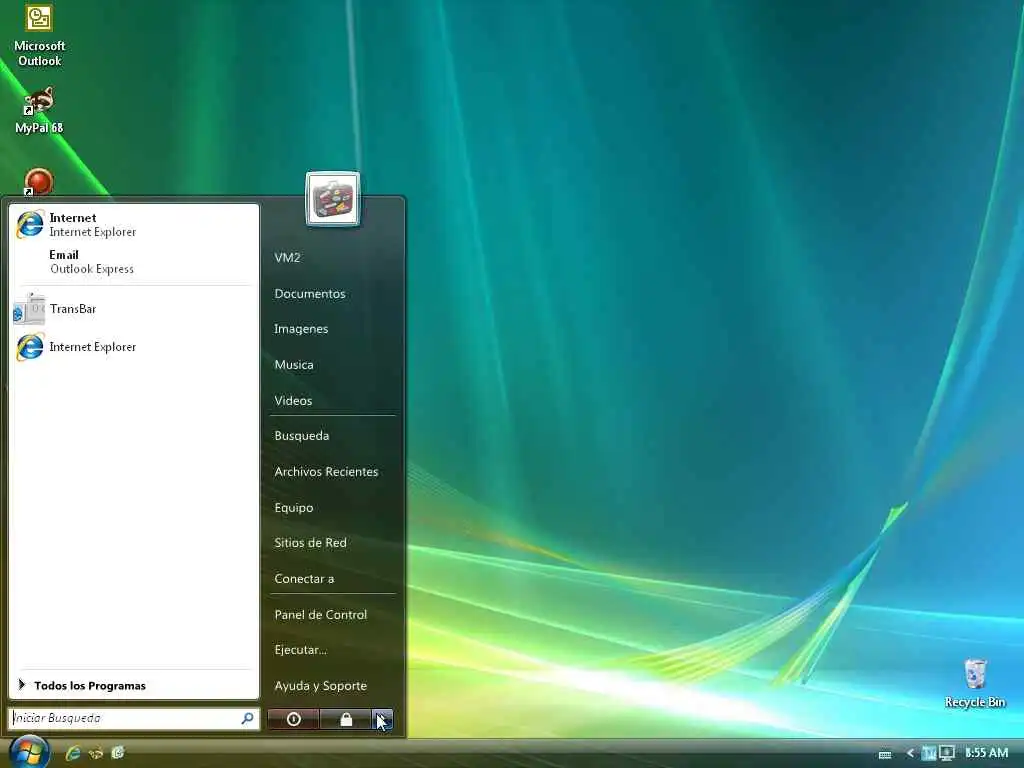Click the lock button in Start menu
The height and width of the screenshot is (768, 1024).
(346, 719)
